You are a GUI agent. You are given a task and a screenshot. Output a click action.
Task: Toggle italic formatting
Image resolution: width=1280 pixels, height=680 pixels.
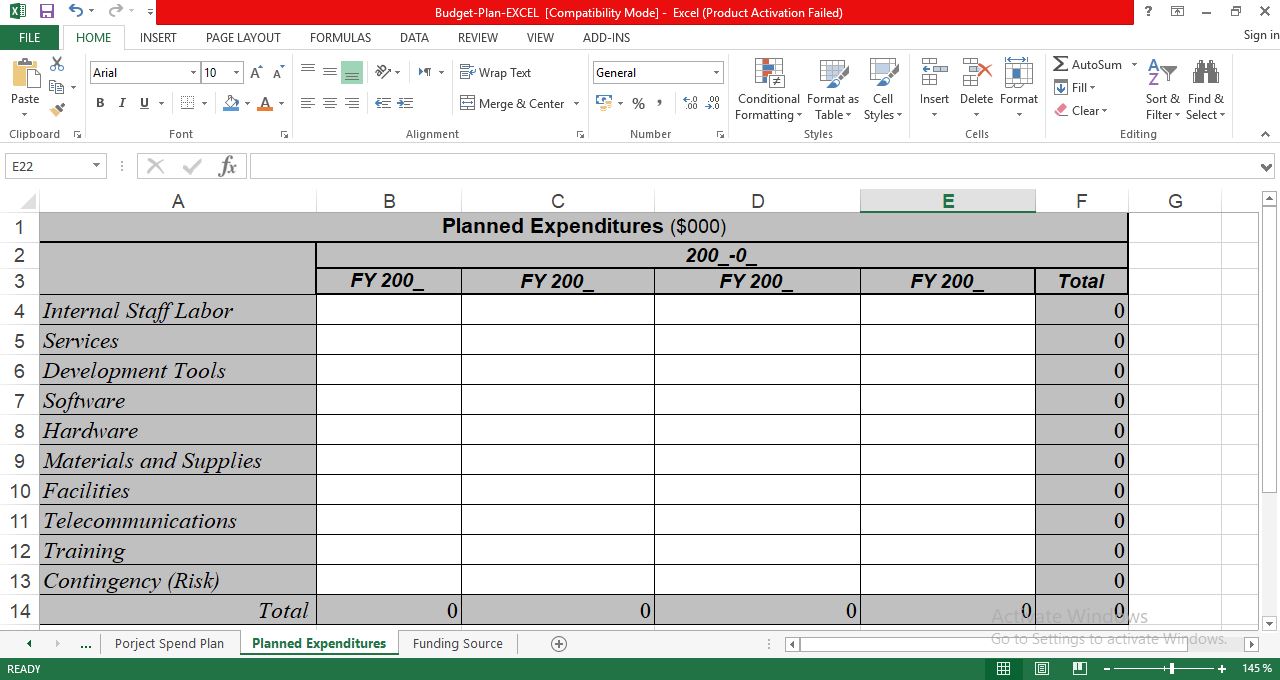click(x=121, y=103)
